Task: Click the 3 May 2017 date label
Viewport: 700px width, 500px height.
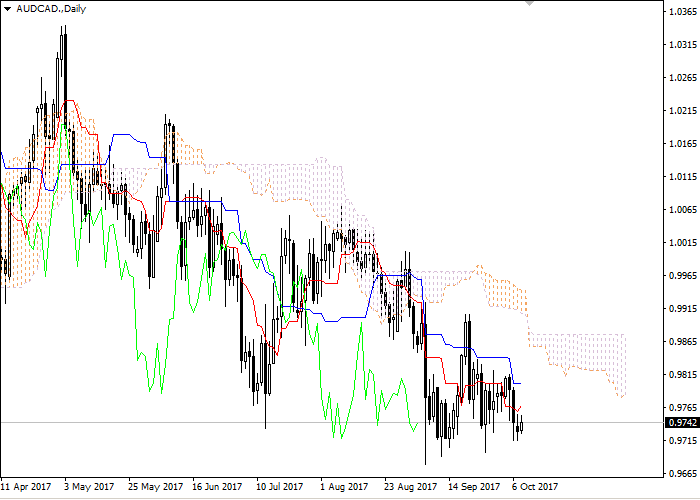Action: coord(89,486)
